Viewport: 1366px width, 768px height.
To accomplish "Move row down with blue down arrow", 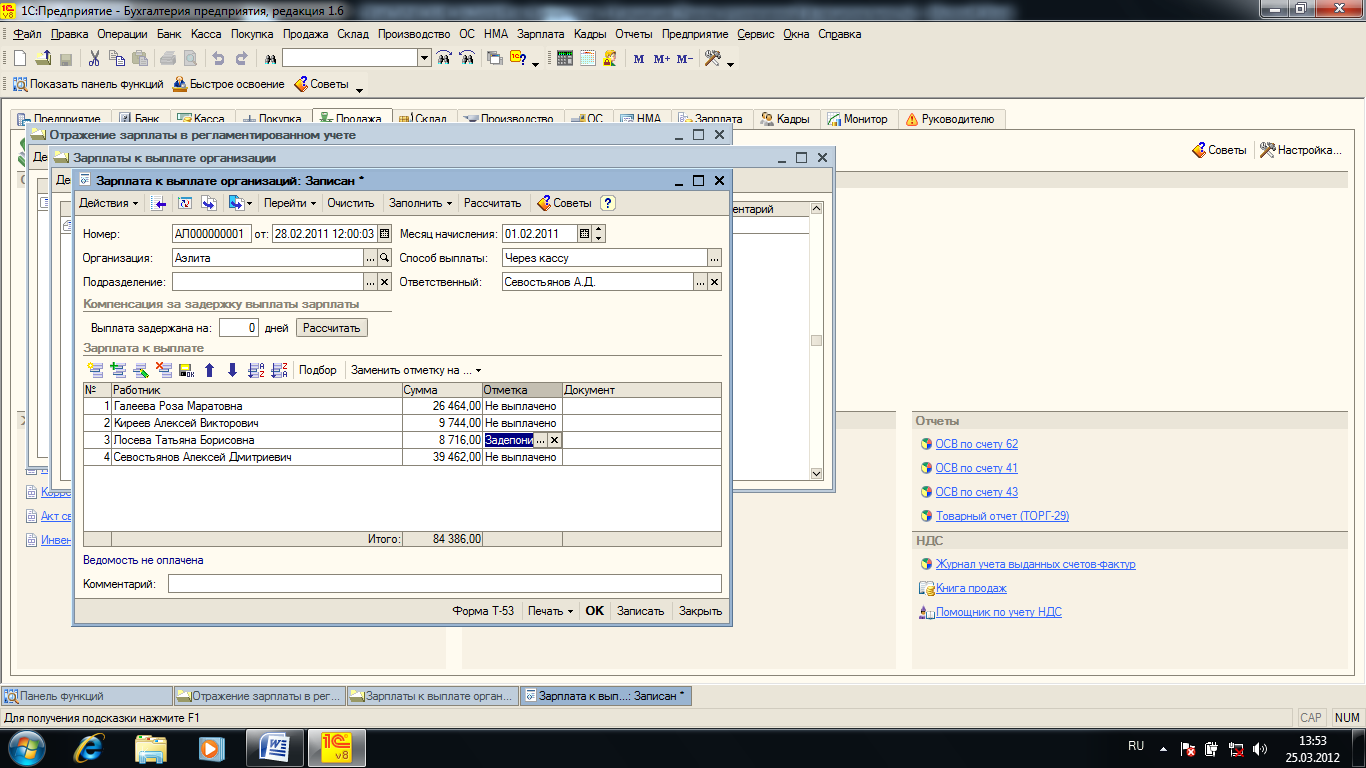I will point(232,370).
